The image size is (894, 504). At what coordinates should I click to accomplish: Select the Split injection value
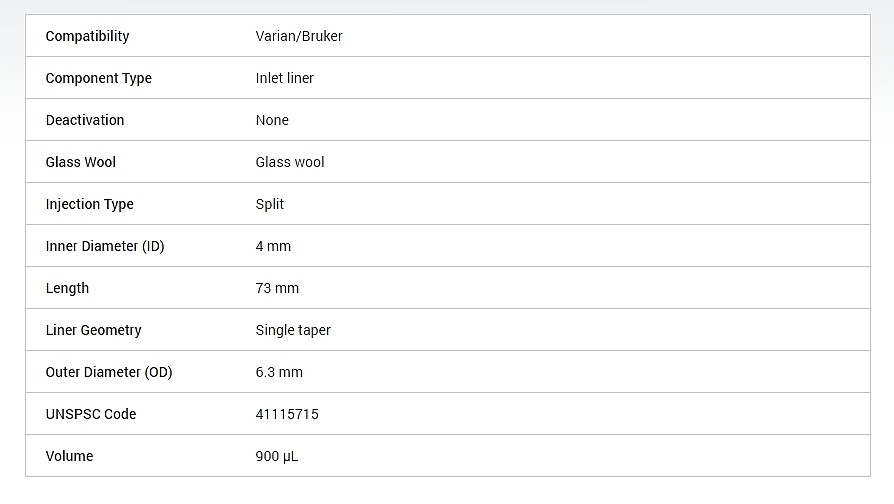[270, 205]
